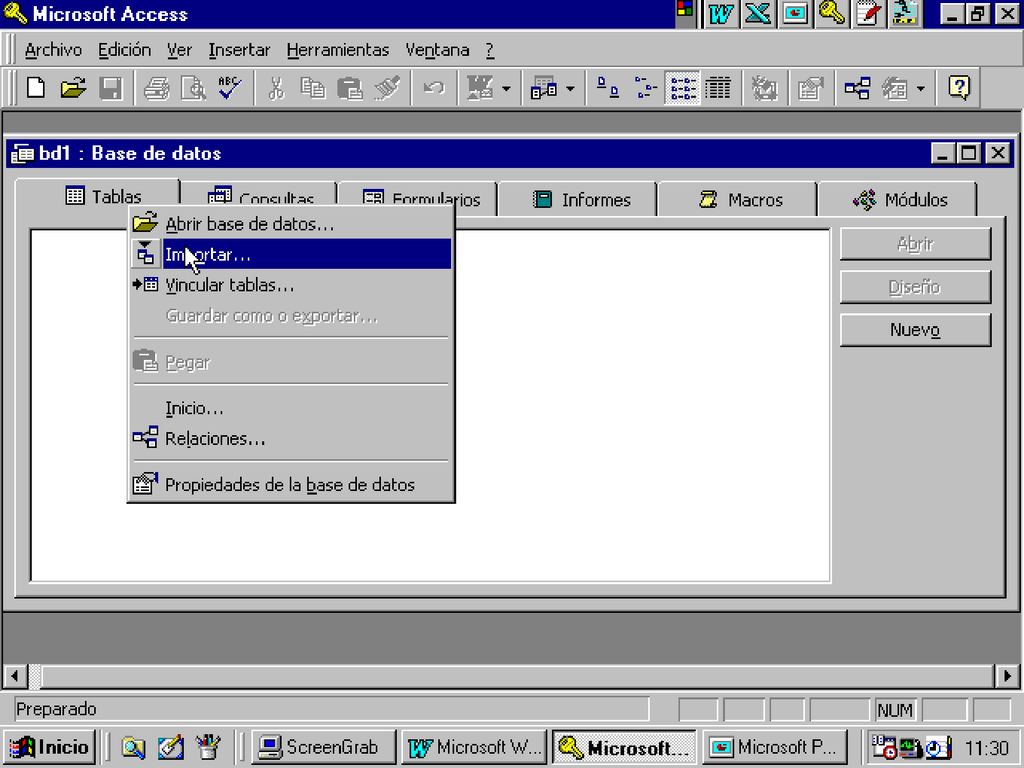The image size is (1024, 768).
Task: Switch to Details view
Action: coord(718,88)
